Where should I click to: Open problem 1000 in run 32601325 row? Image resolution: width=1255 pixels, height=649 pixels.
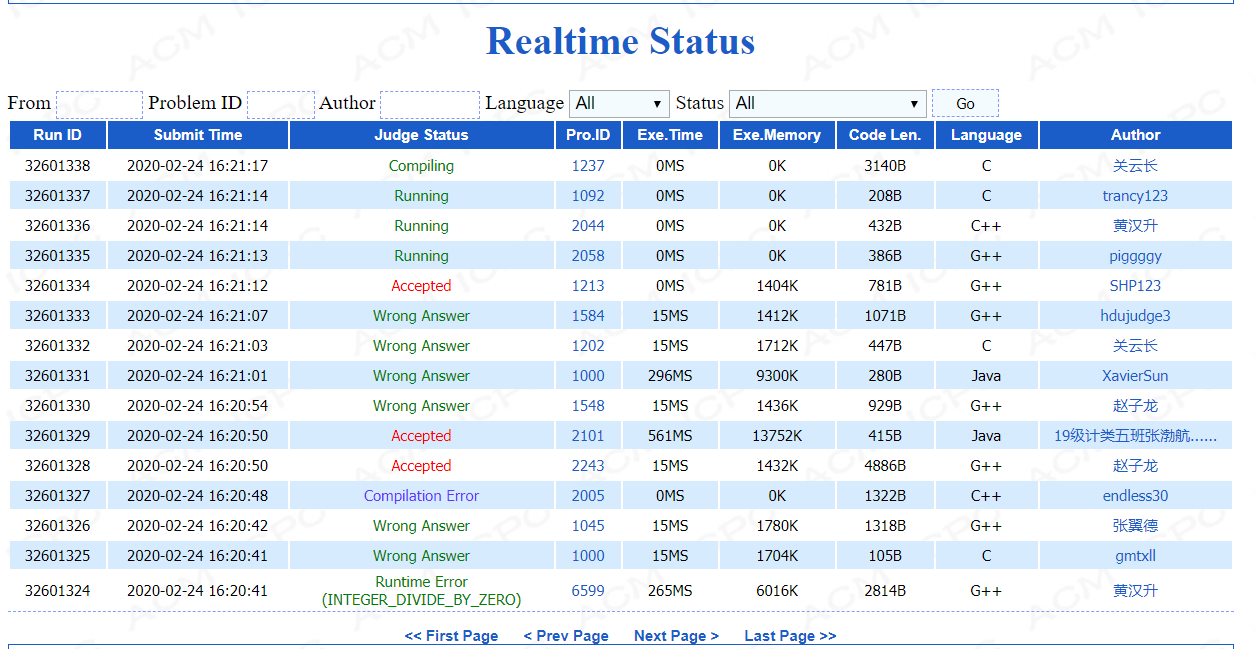588,556
